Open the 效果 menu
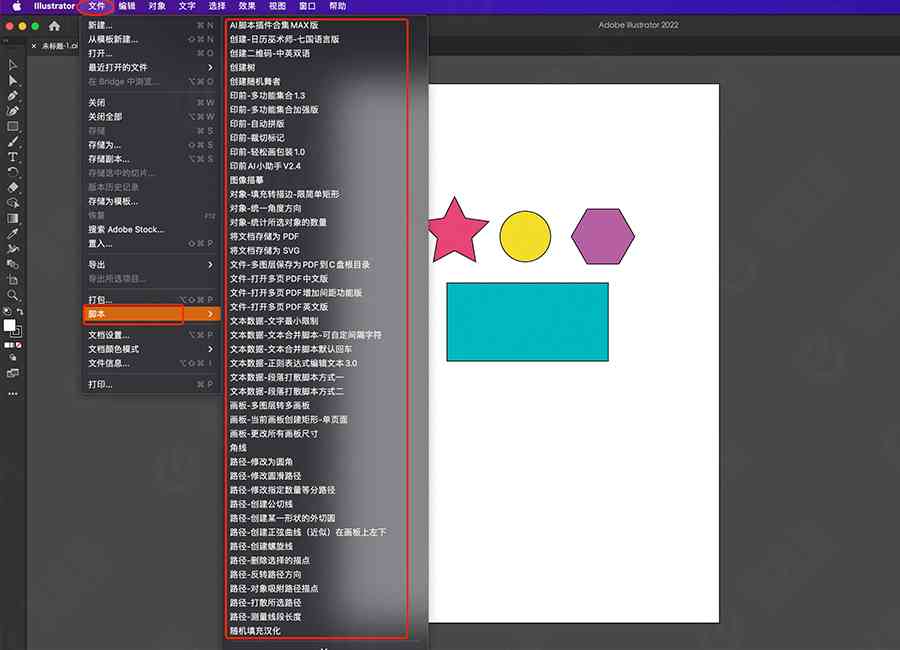This screenshot has width=900, height=650. 247,6
